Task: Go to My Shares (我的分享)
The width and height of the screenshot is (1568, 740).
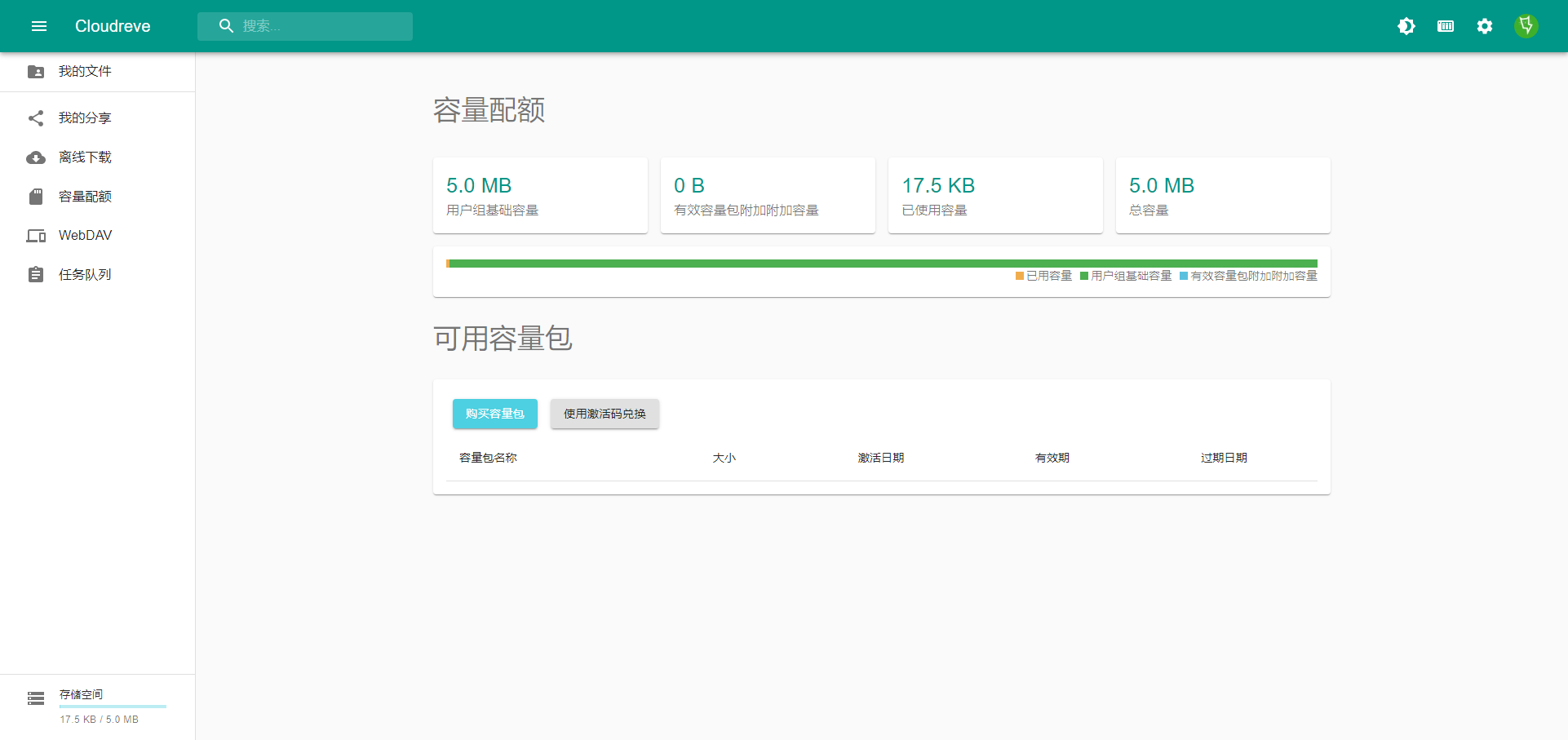Action: coord(85,118)
